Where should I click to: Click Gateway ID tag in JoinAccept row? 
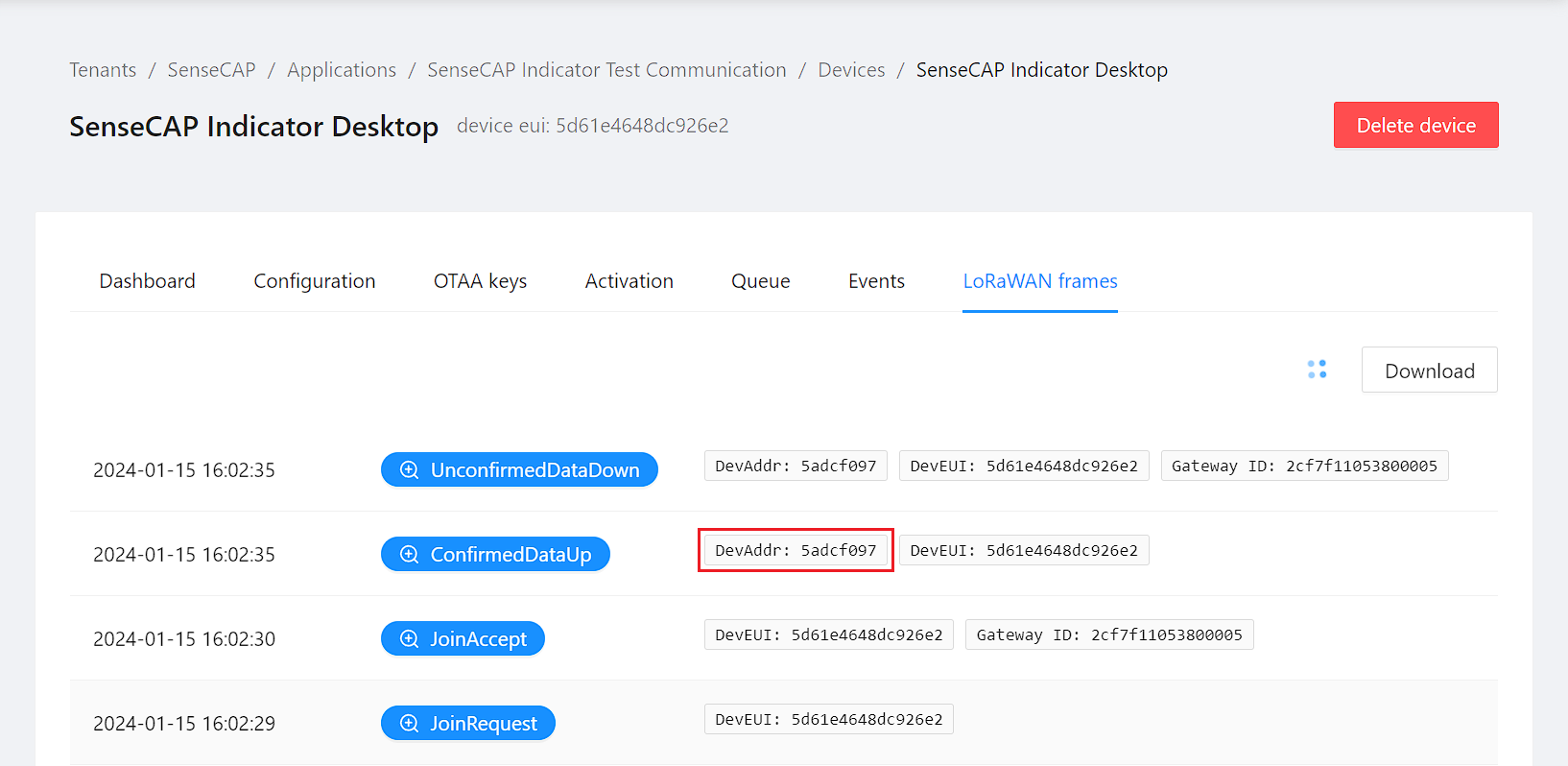click(1109, 634)
